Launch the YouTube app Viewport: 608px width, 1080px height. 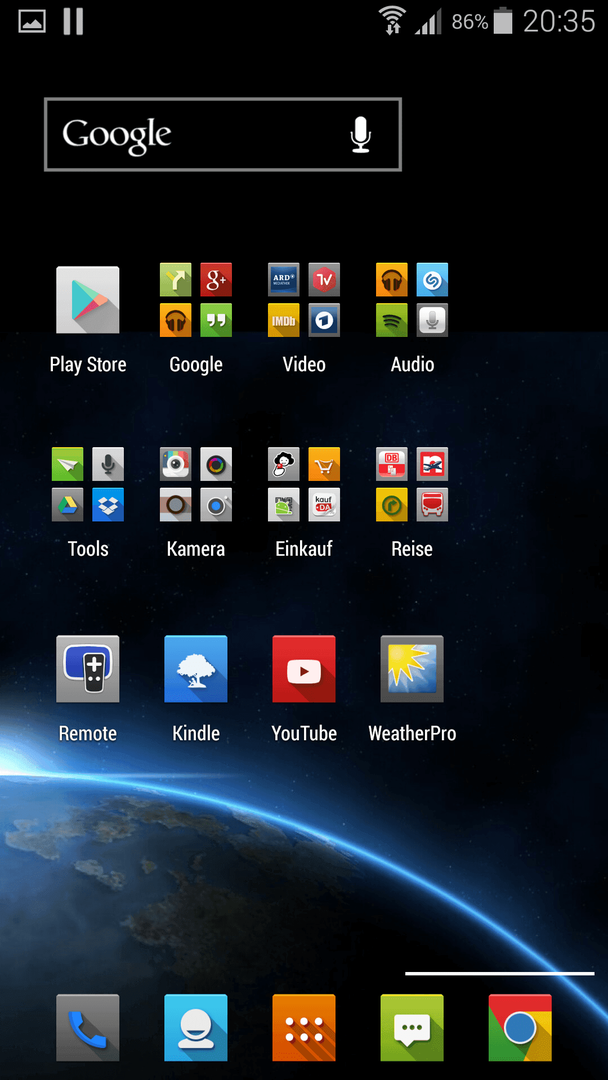(304, 669)
